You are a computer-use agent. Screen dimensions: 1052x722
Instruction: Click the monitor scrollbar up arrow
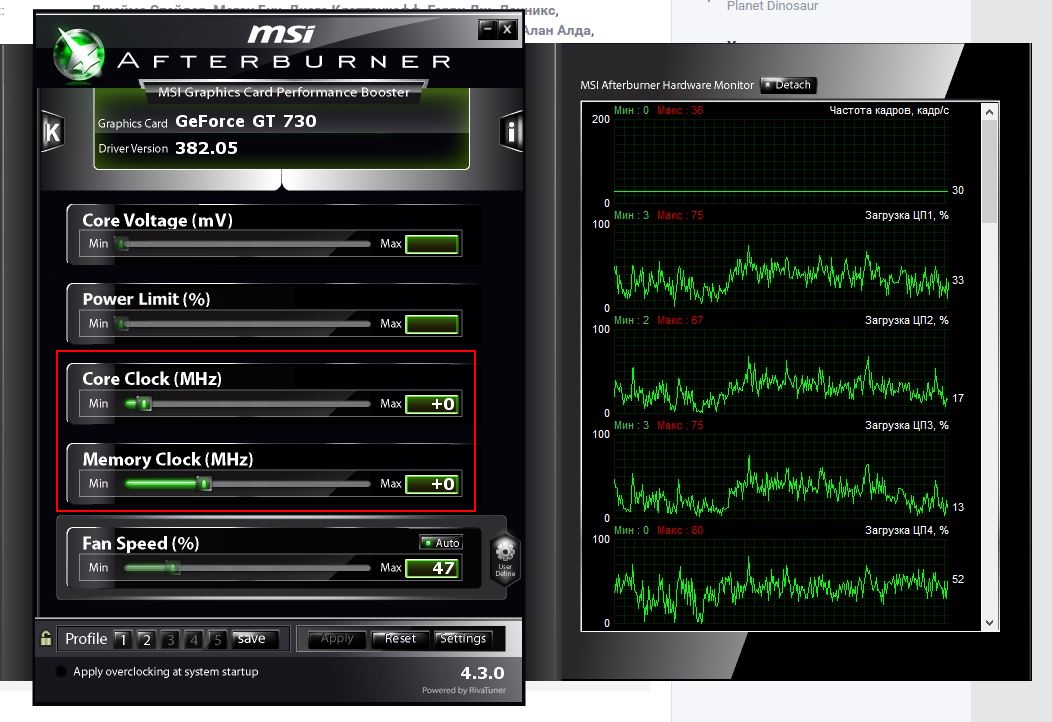[990, 113]
